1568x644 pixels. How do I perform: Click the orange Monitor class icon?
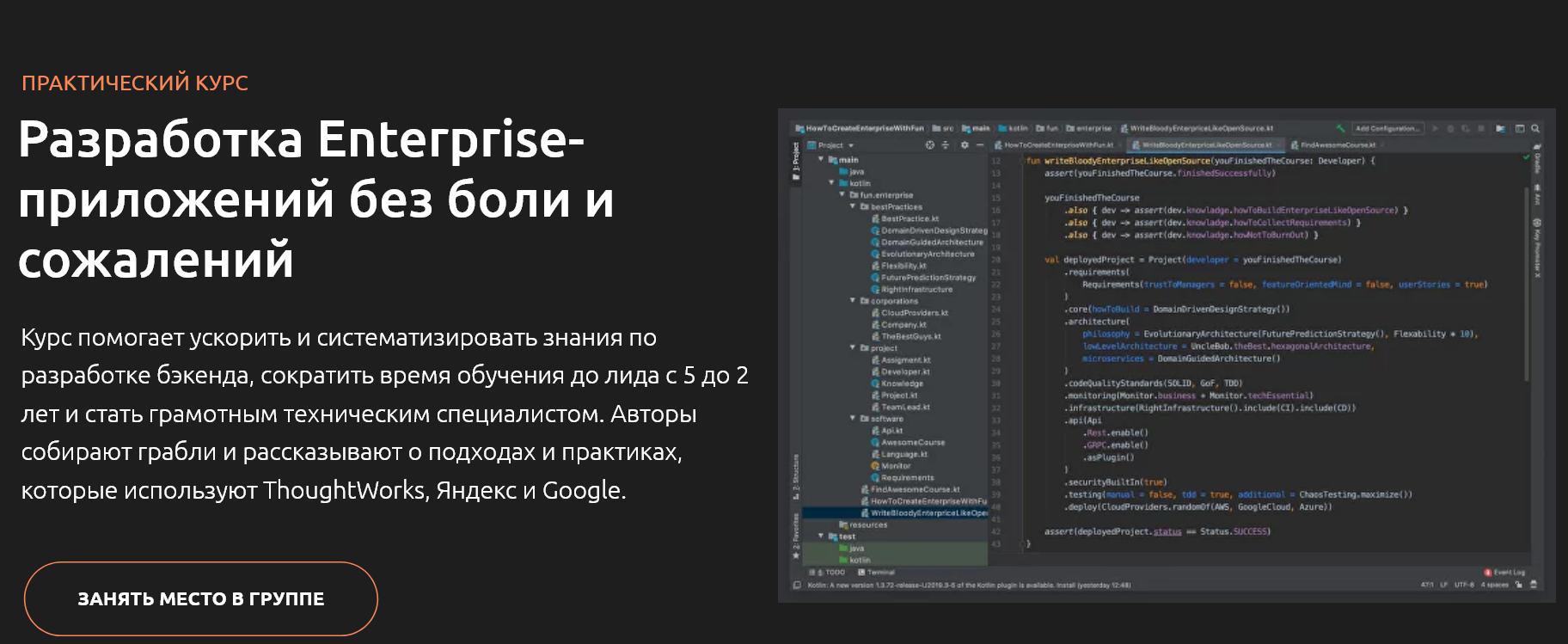click(876, 466)
